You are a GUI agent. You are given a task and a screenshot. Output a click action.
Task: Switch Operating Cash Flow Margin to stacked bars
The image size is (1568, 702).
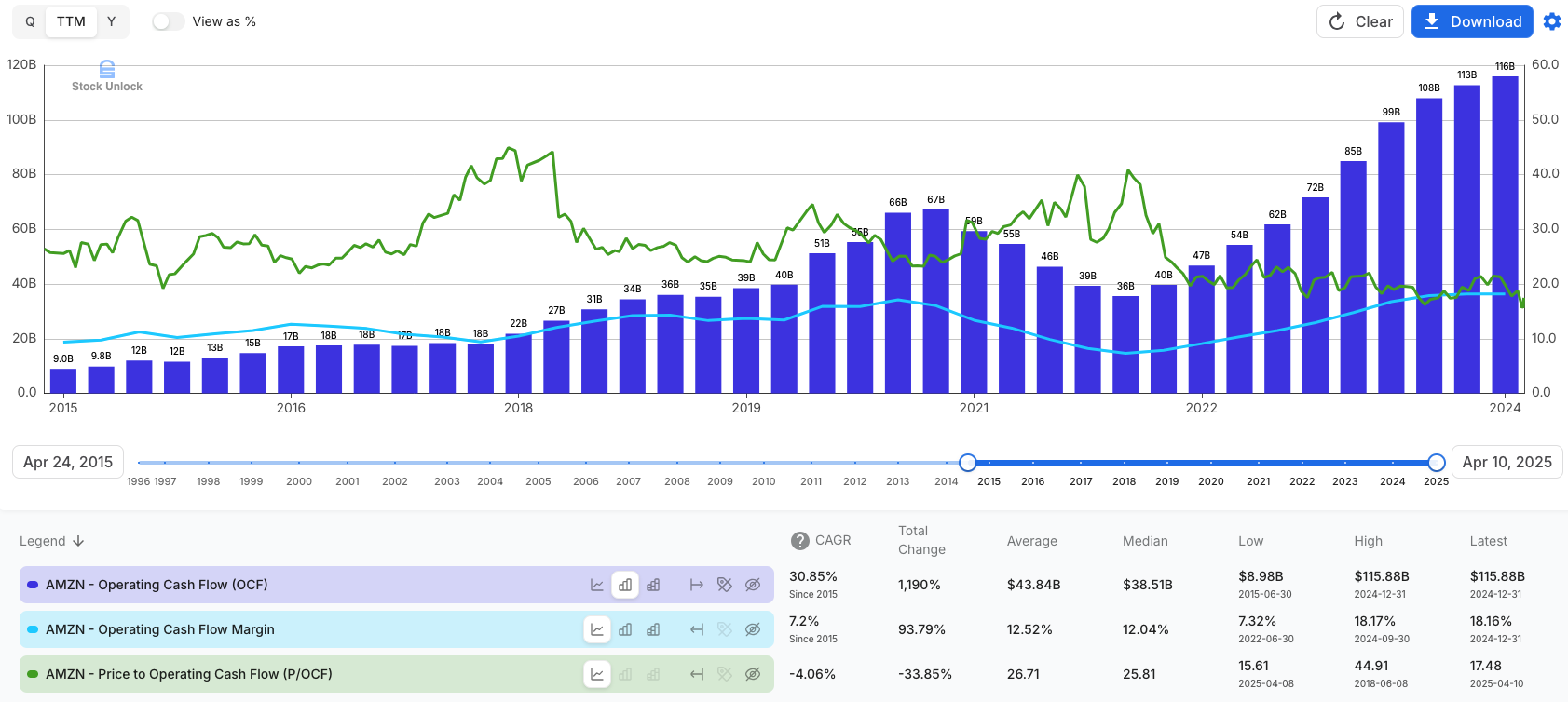click(x=653, y=629)
